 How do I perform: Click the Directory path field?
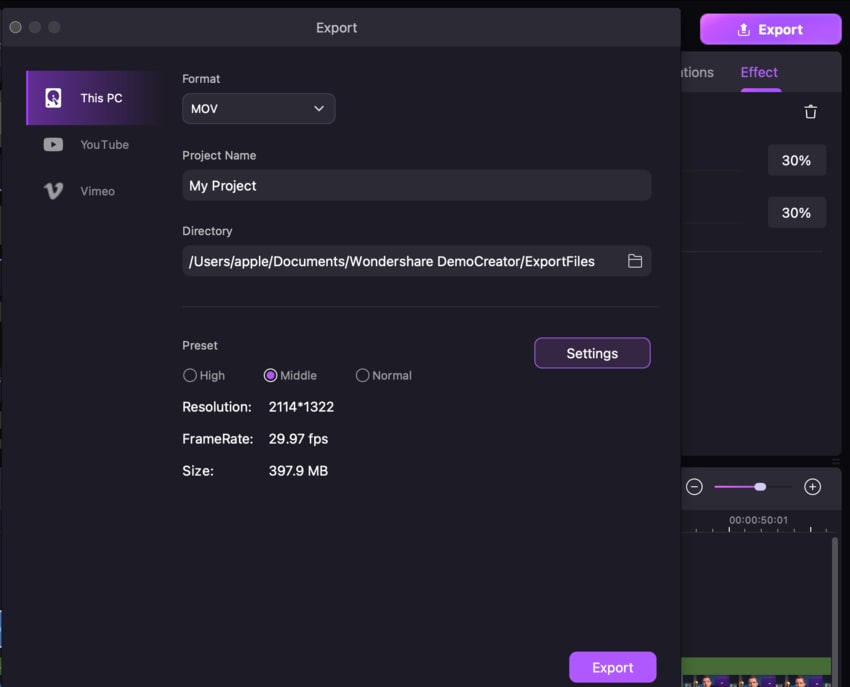416,261
